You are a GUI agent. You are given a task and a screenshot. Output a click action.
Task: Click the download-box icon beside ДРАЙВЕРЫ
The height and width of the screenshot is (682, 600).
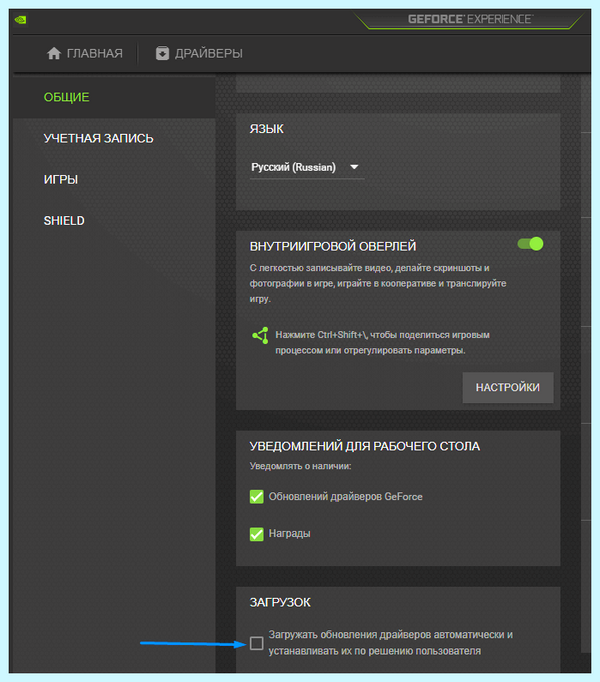(x=162, y=53)
